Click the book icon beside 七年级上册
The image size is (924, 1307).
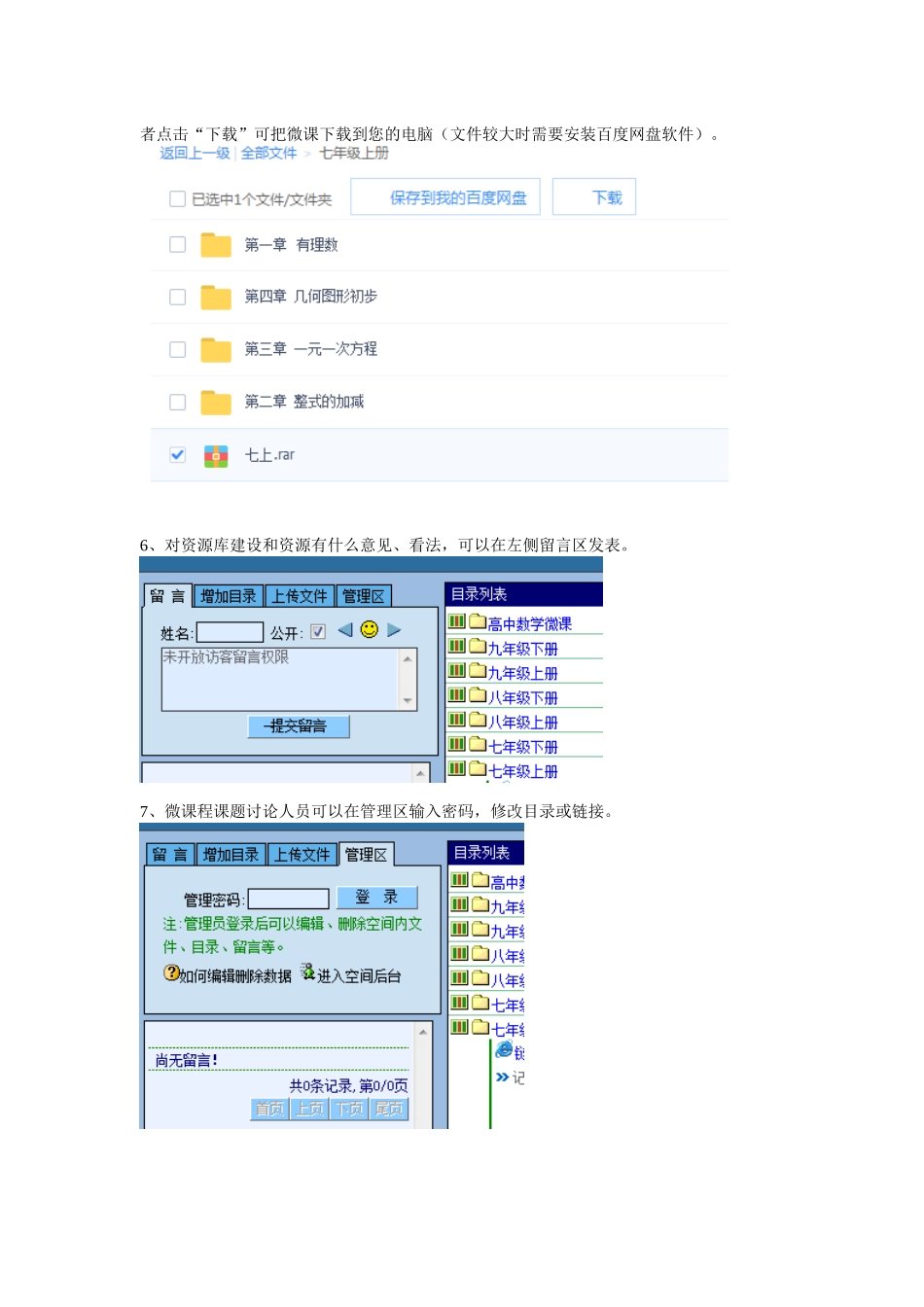[457, 768]
